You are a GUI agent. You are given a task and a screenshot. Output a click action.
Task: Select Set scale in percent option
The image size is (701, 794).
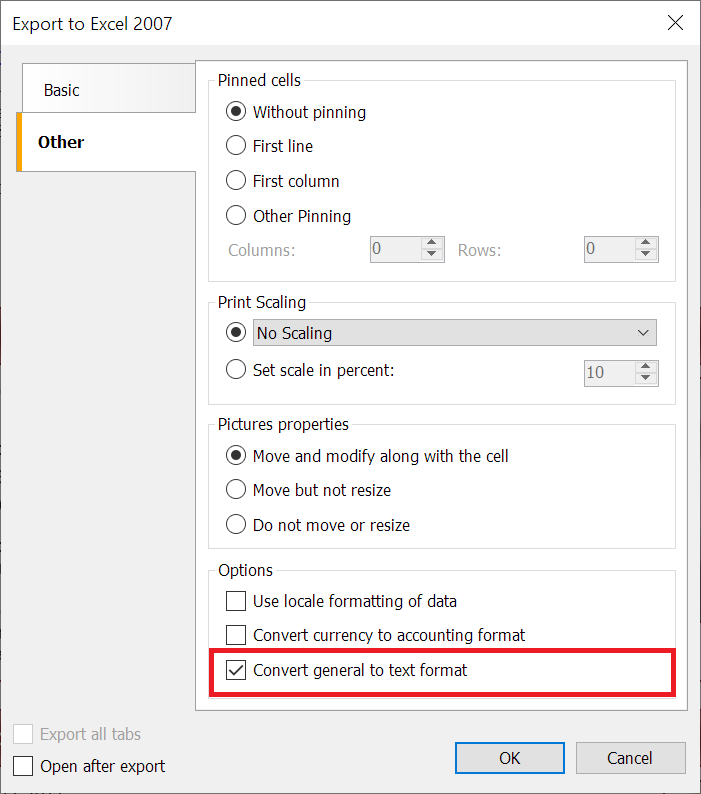tap(236, 370)
